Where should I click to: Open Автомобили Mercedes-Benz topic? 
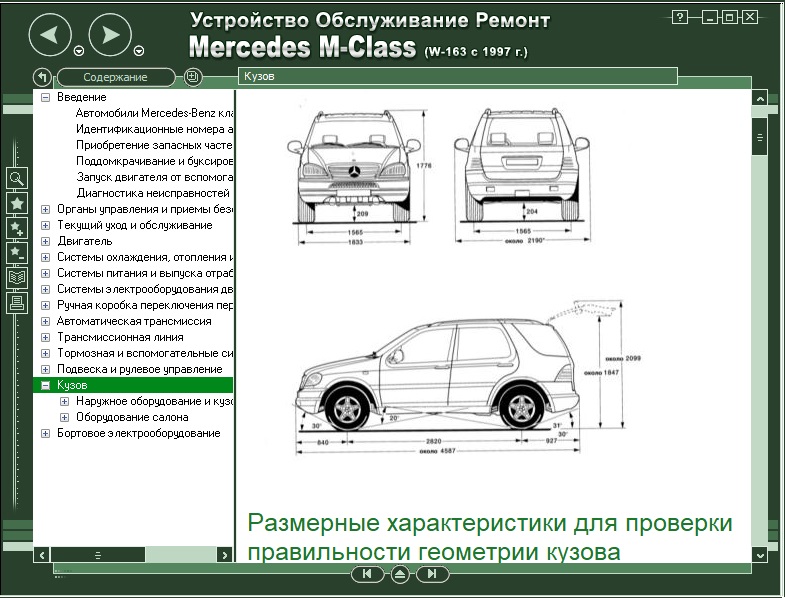point(154,113)
